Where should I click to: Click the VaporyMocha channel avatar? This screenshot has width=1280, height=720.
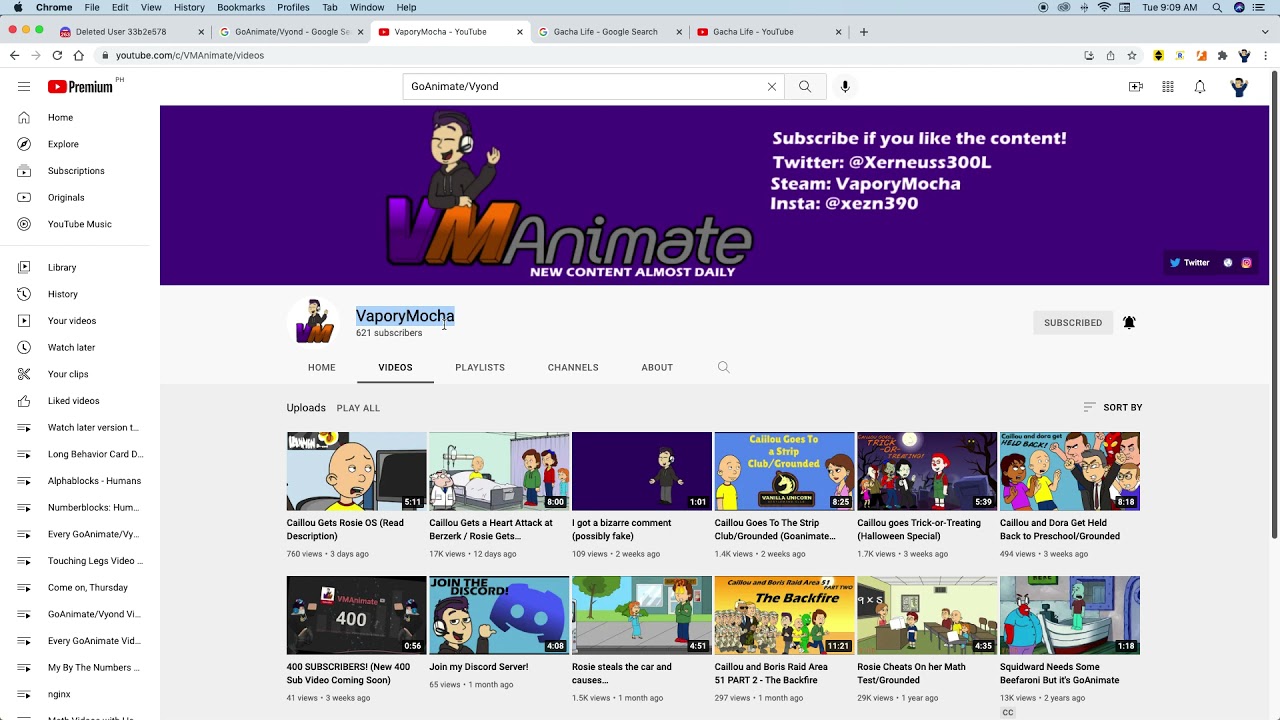coord(314,322)
